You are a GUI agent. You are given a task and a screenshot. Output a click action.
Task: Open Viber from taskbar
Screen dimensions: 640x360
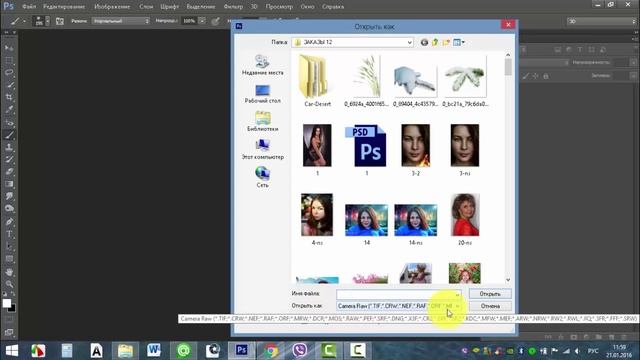point(300,351)
